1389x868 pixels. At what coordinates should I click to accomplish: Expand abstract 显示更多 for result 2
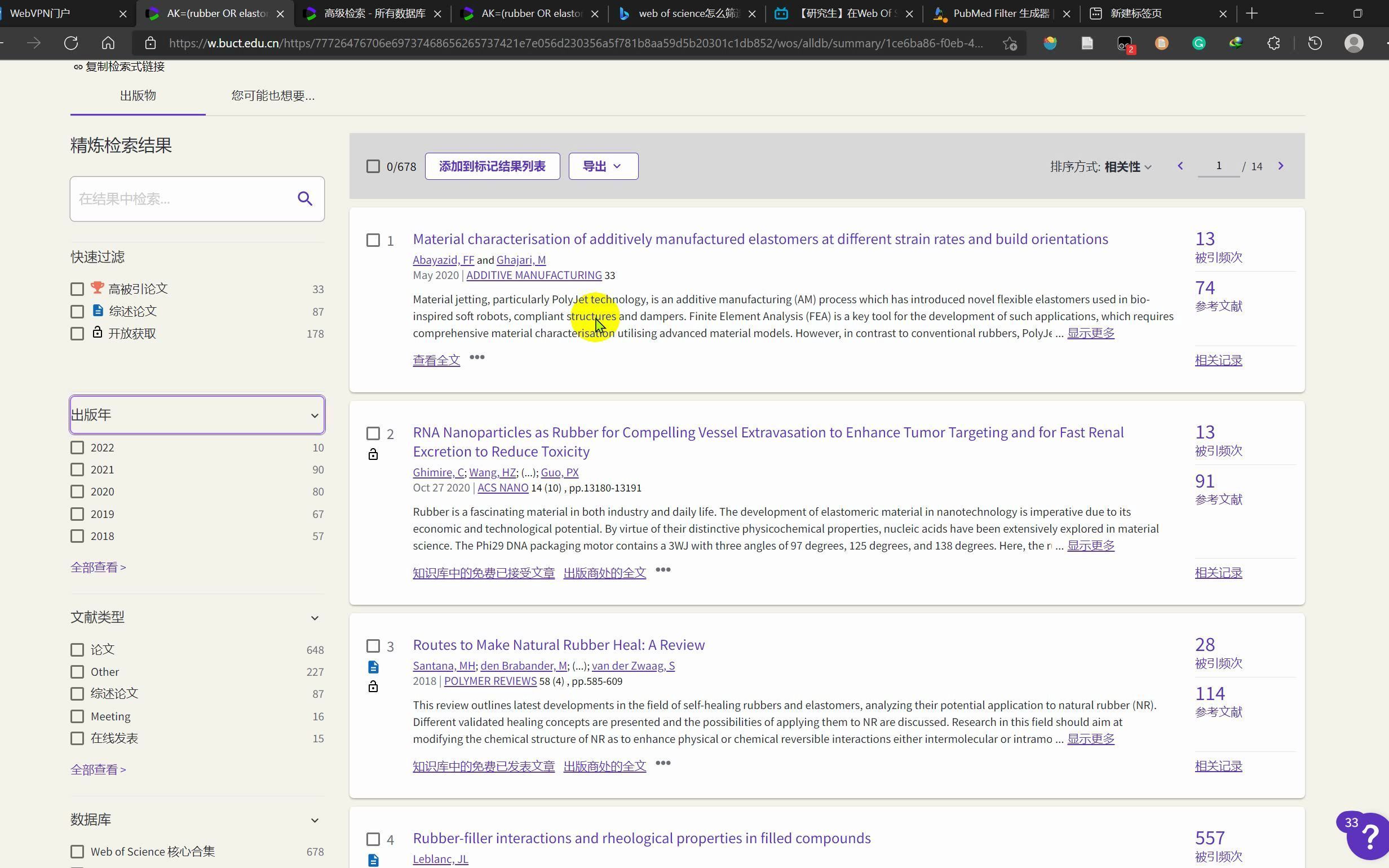click(1091, 546)
